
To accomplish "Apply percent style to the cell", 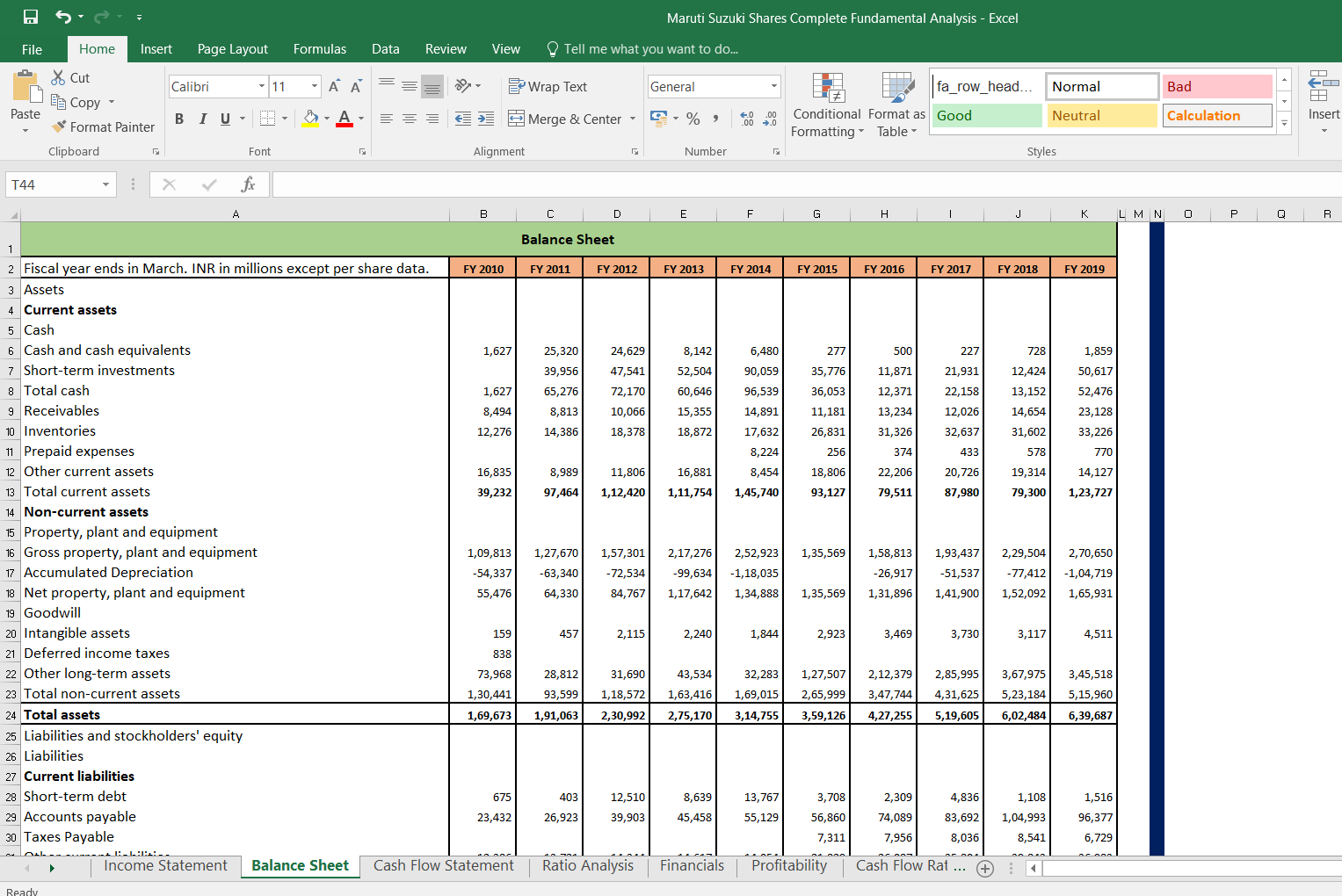I will (693, 119).
